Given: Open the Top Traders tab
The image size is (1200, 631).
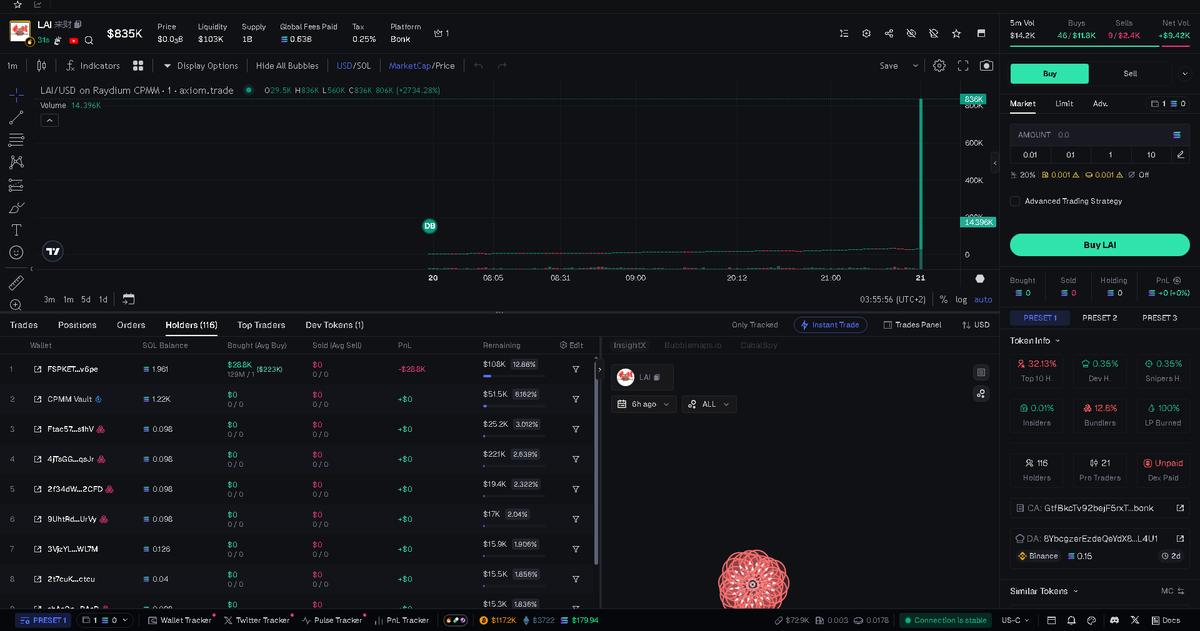Looking at the screenshot, I should 261,325.
